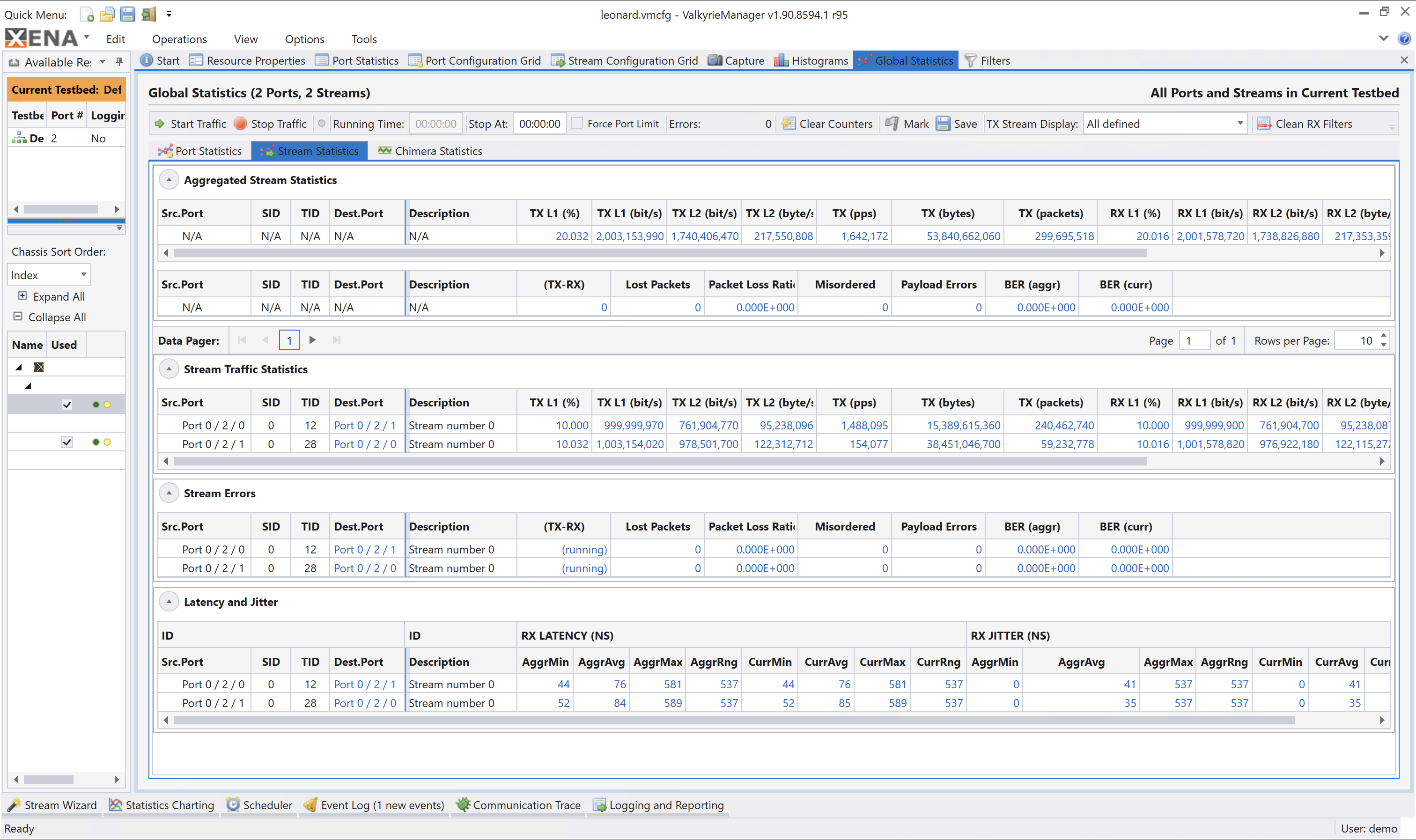Click the Save As icon in Quick Menu

click(148, 14)
